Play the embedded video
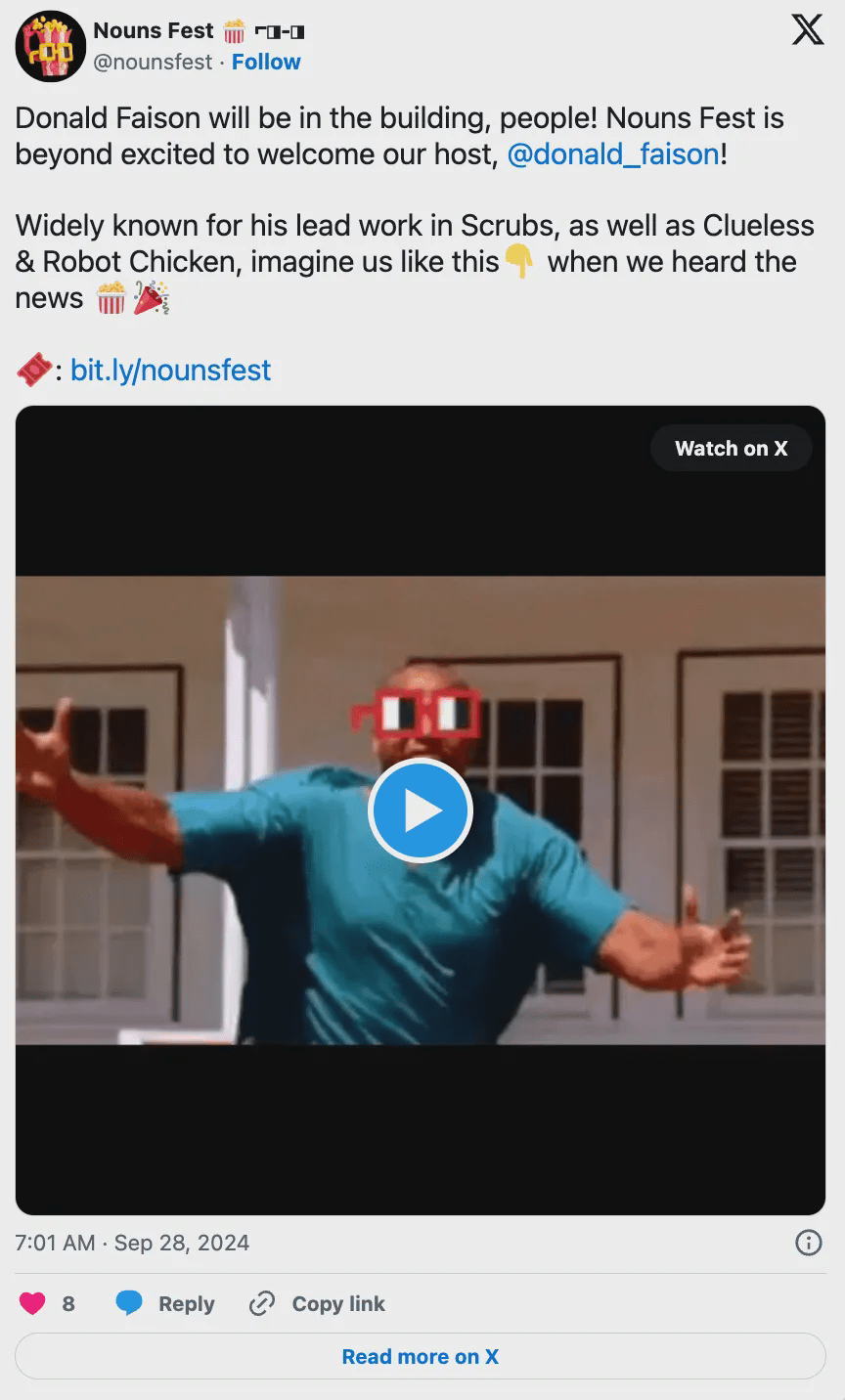Viewport: 845px width, 1400px height. pyautogui.click(x=421, y=810)
